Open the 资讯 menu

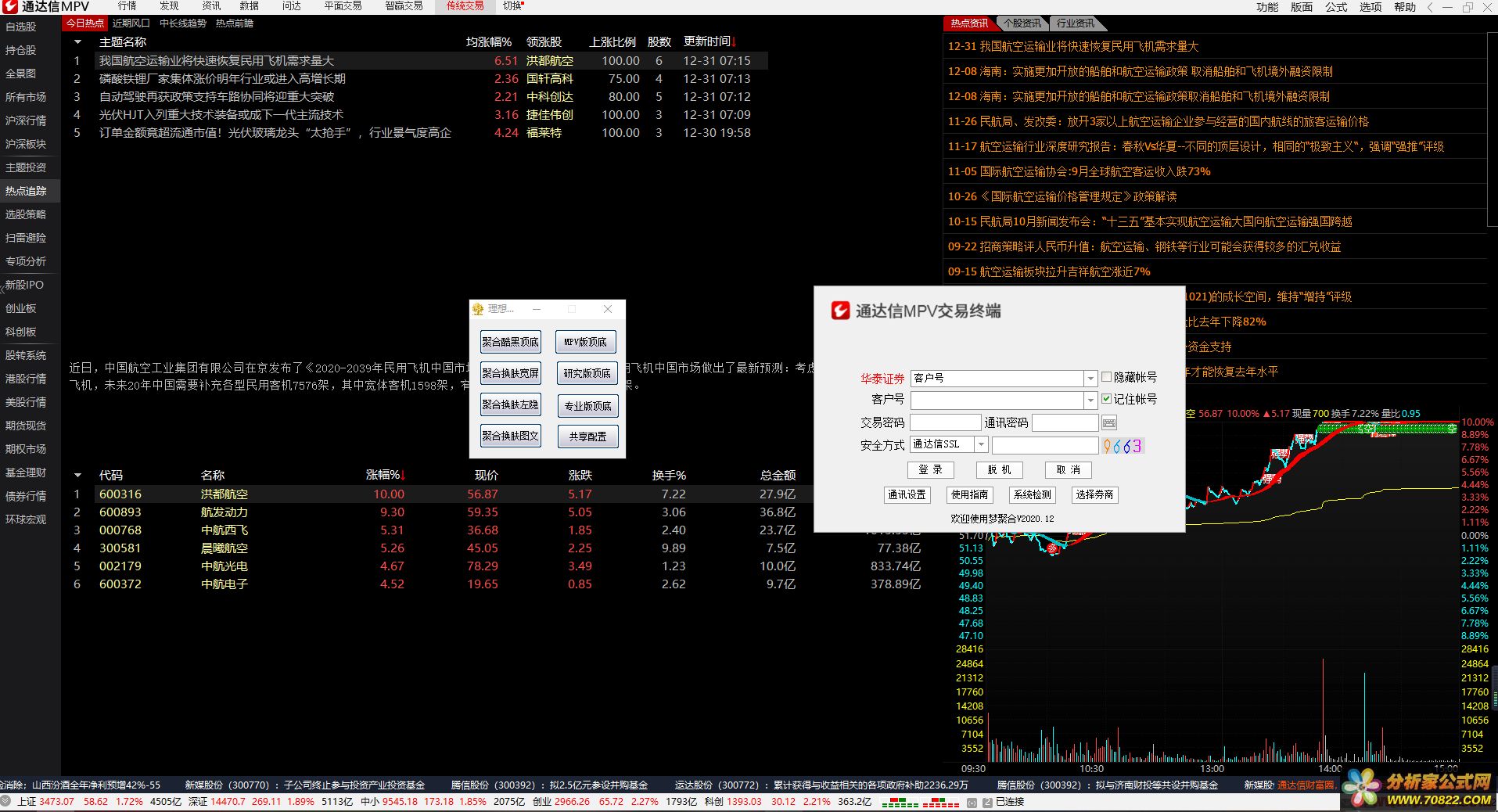(x=211, y=6)
